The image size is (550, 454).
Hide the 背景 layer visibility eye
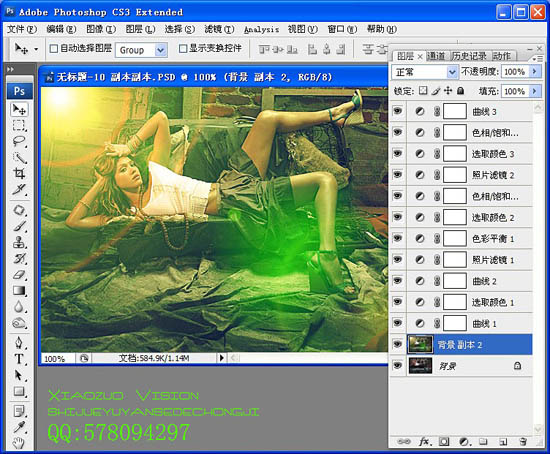point(398,366)
